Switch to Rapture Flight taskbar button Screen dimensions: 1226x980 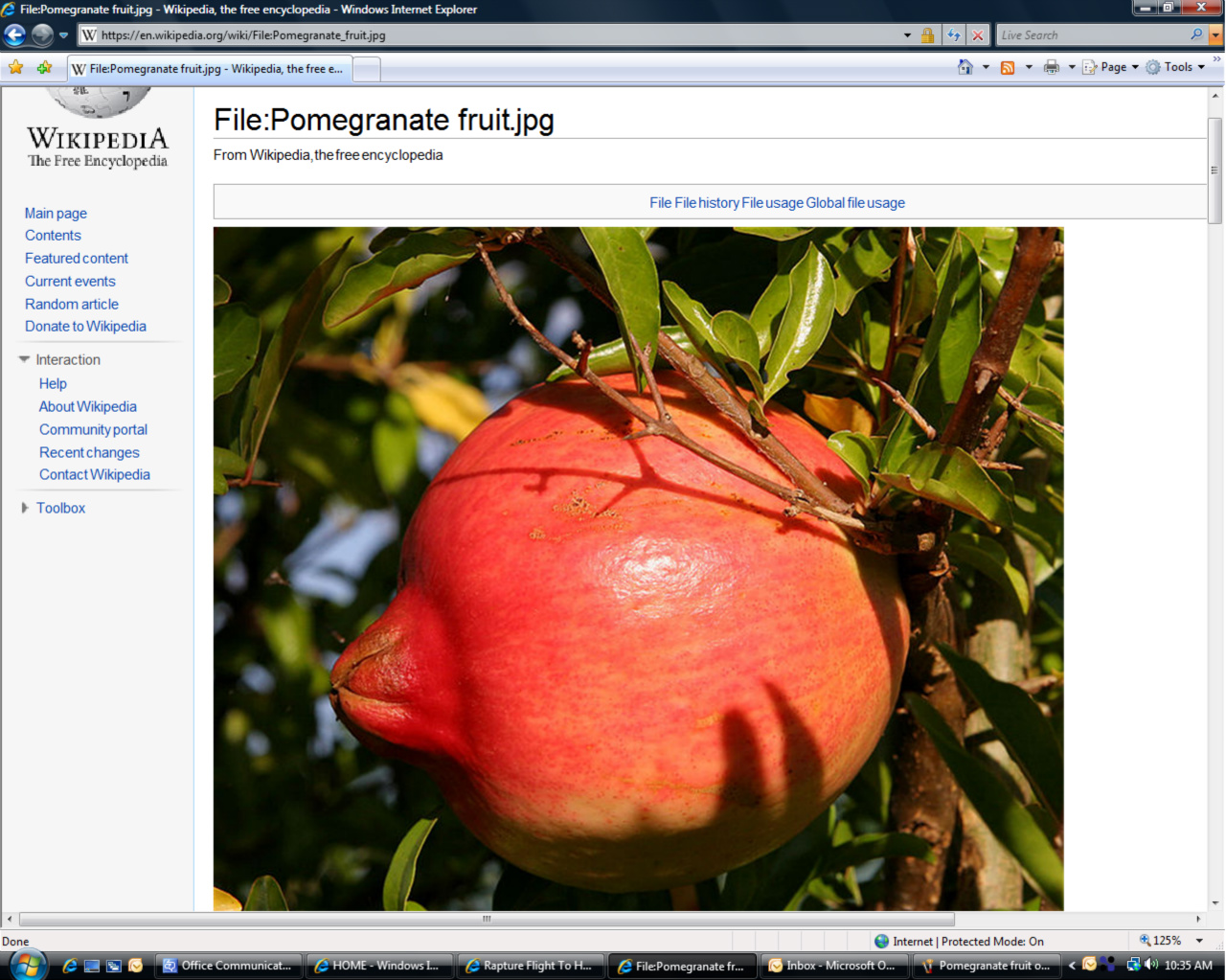[x=532, y=966]
